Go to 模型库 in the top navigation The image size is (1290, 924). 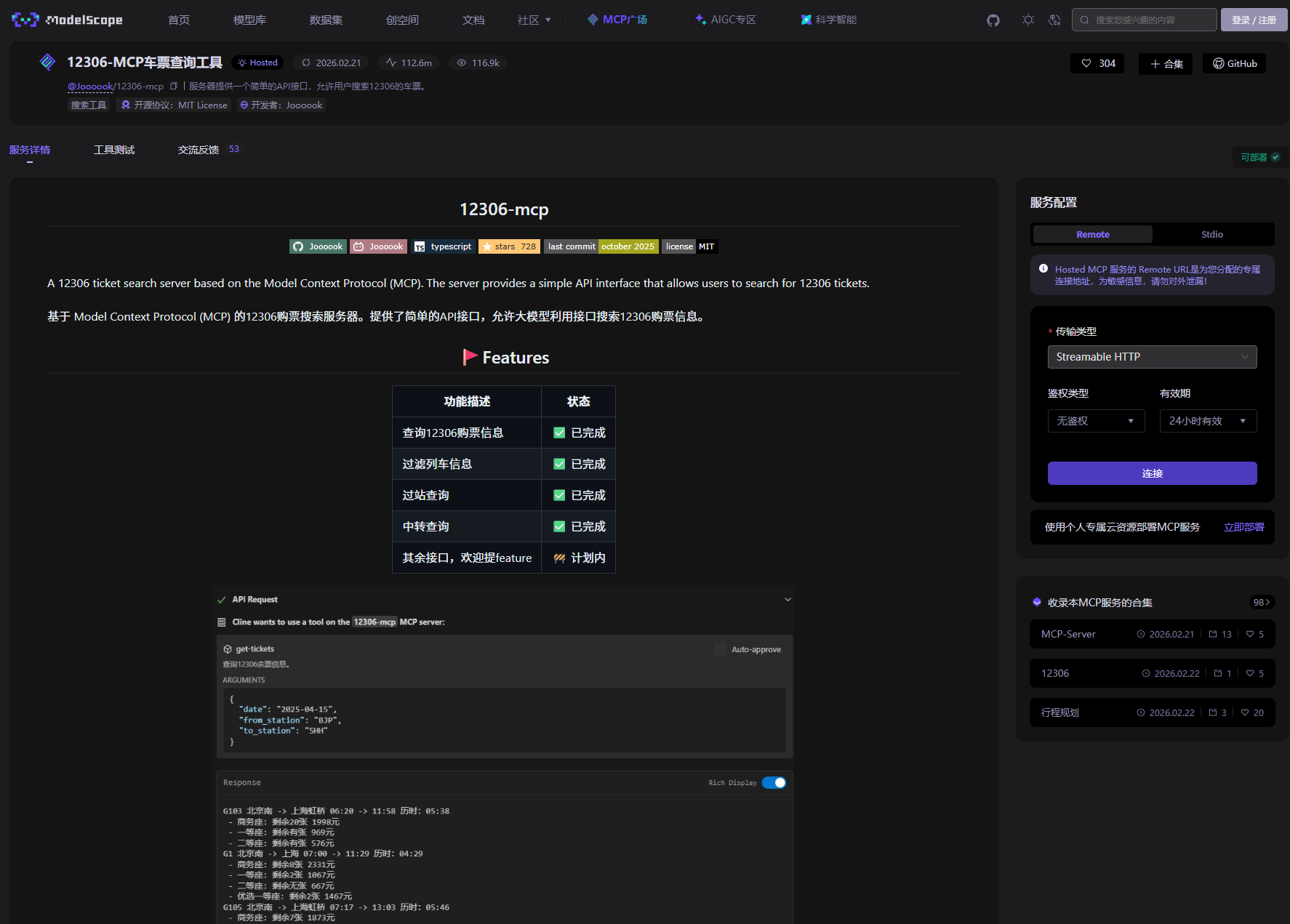point(249,20)
